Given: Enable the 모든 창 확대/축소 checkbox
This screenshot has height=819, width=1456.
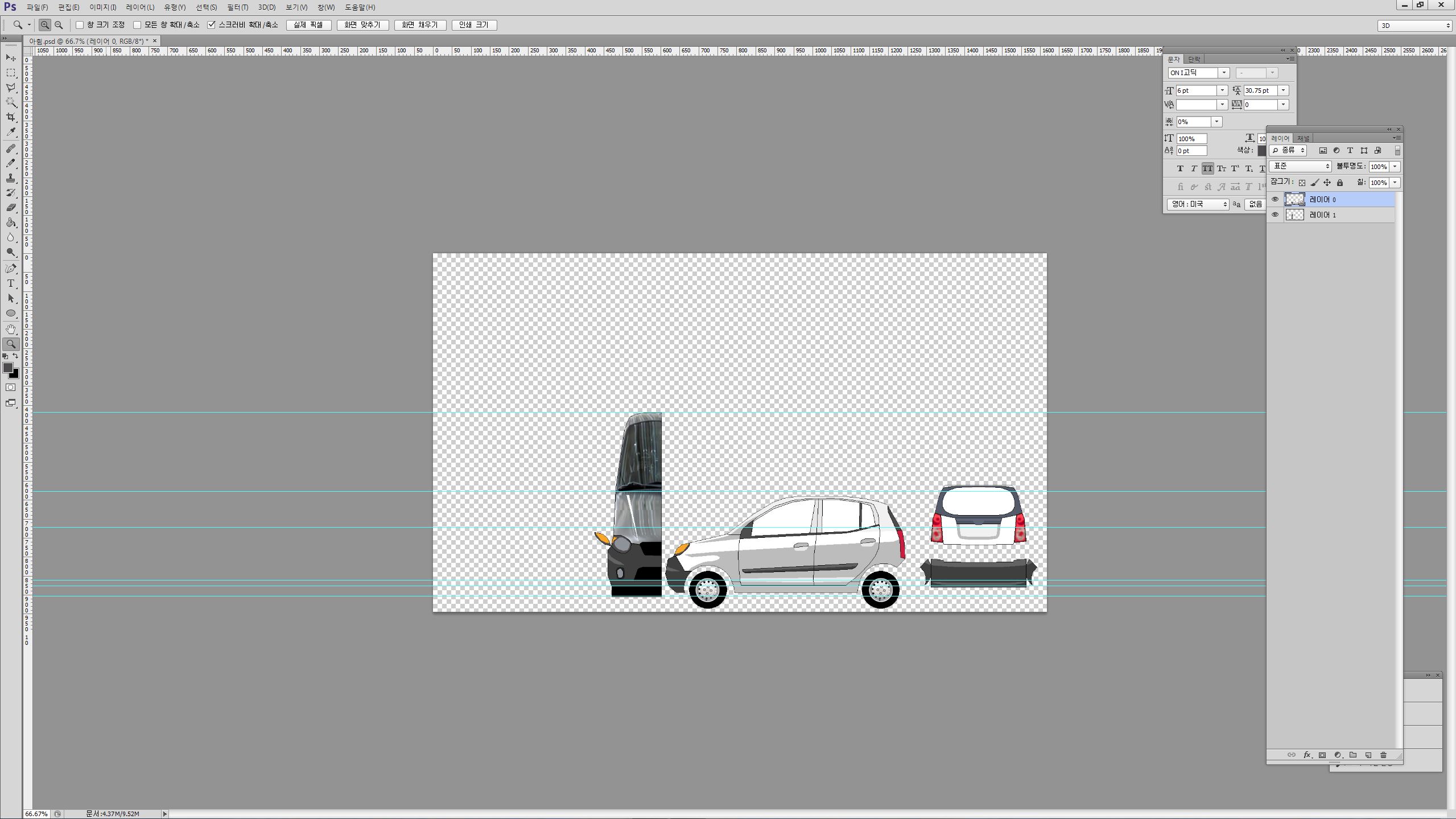Looking at the screenshot, I should [137, 25].
